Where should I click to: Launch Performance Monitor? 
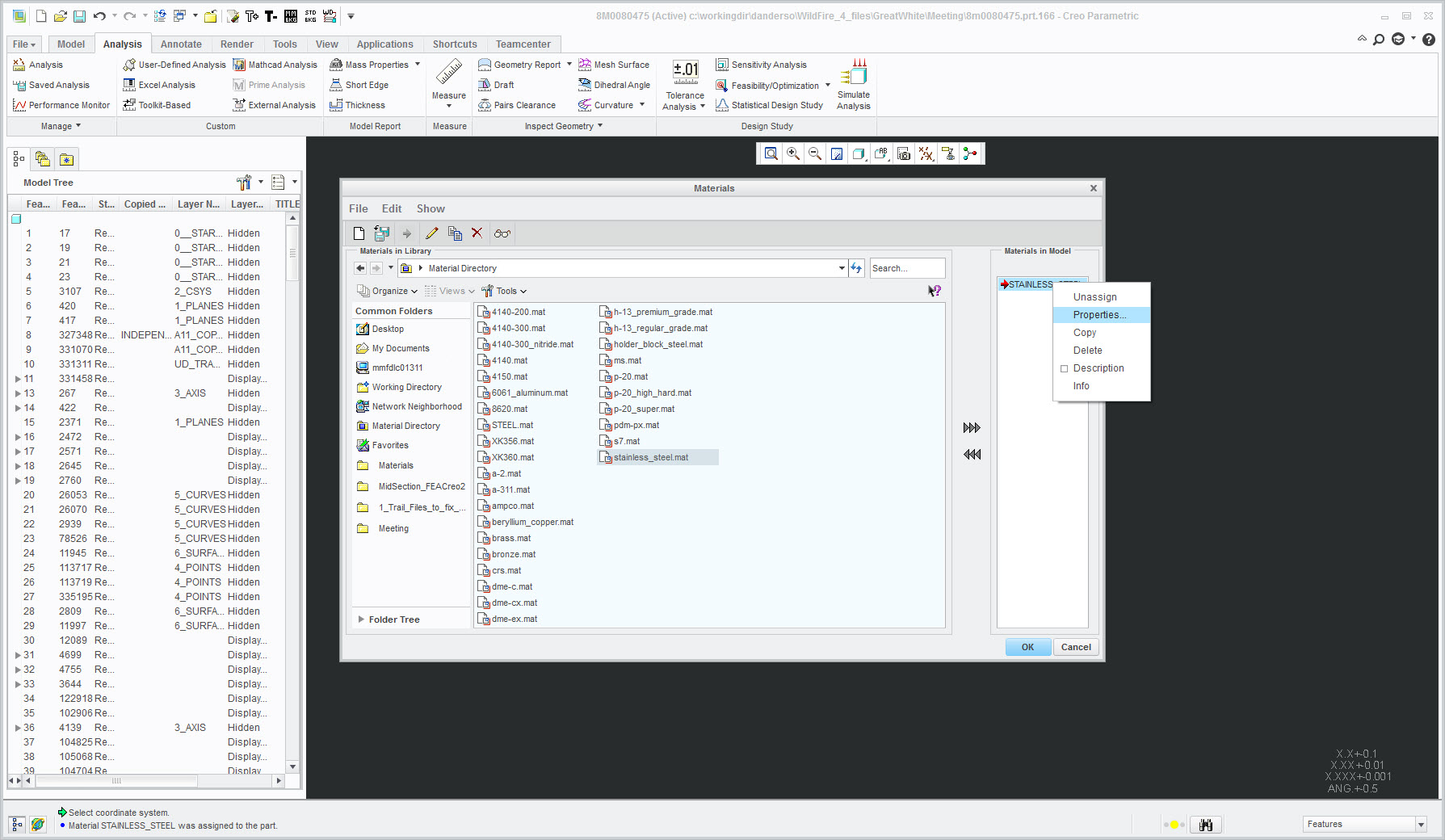tap(61, 105)
